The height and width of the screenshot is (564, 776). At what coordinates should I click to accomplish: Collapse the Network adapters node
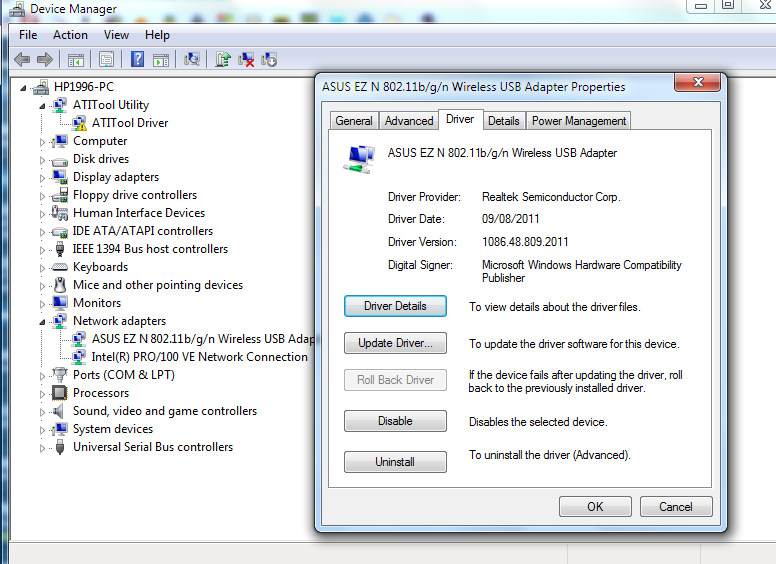[42, 322]
